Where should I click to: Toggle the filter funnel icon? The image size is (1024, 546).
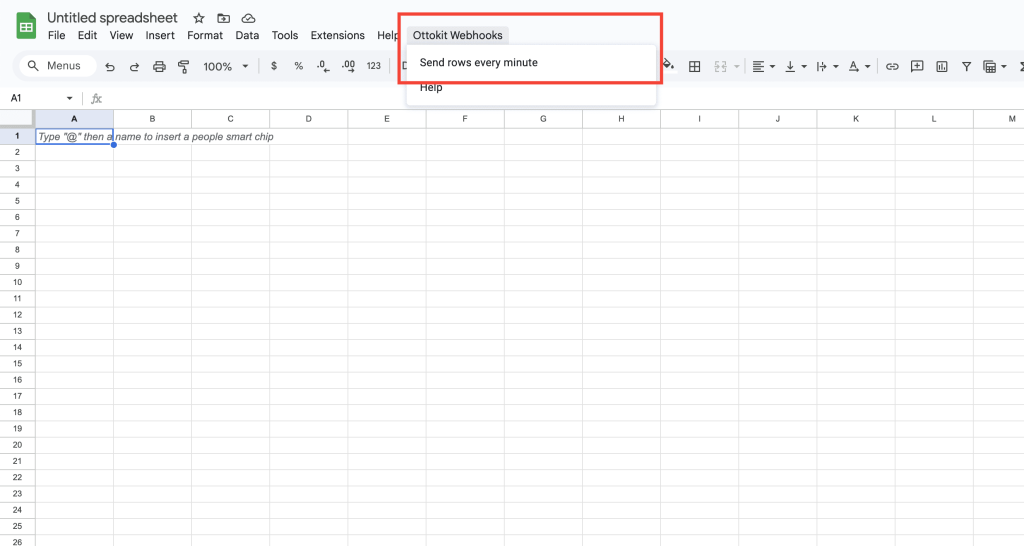(966, 67)
